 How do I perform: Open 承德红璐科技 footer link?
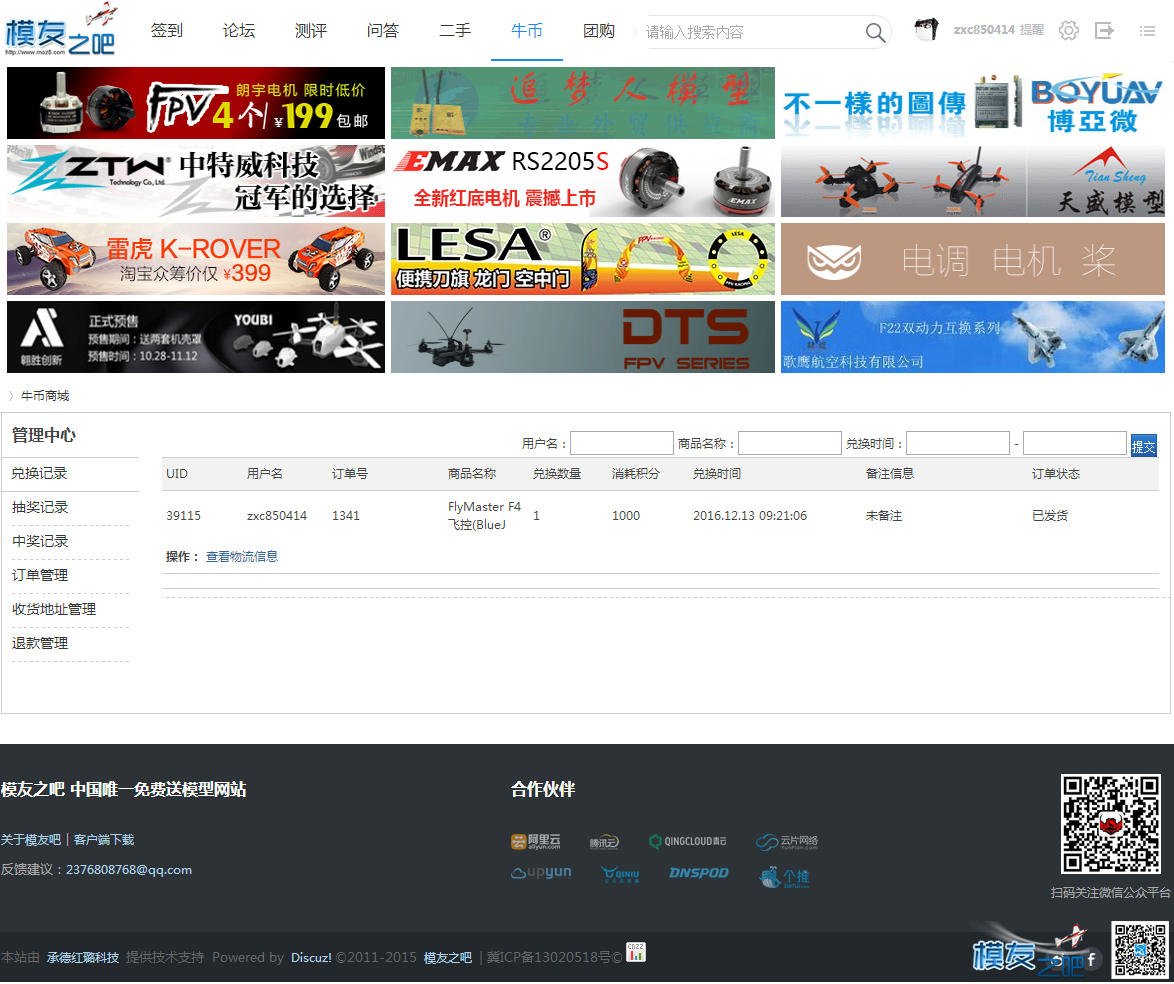click(x=82, y=957)
